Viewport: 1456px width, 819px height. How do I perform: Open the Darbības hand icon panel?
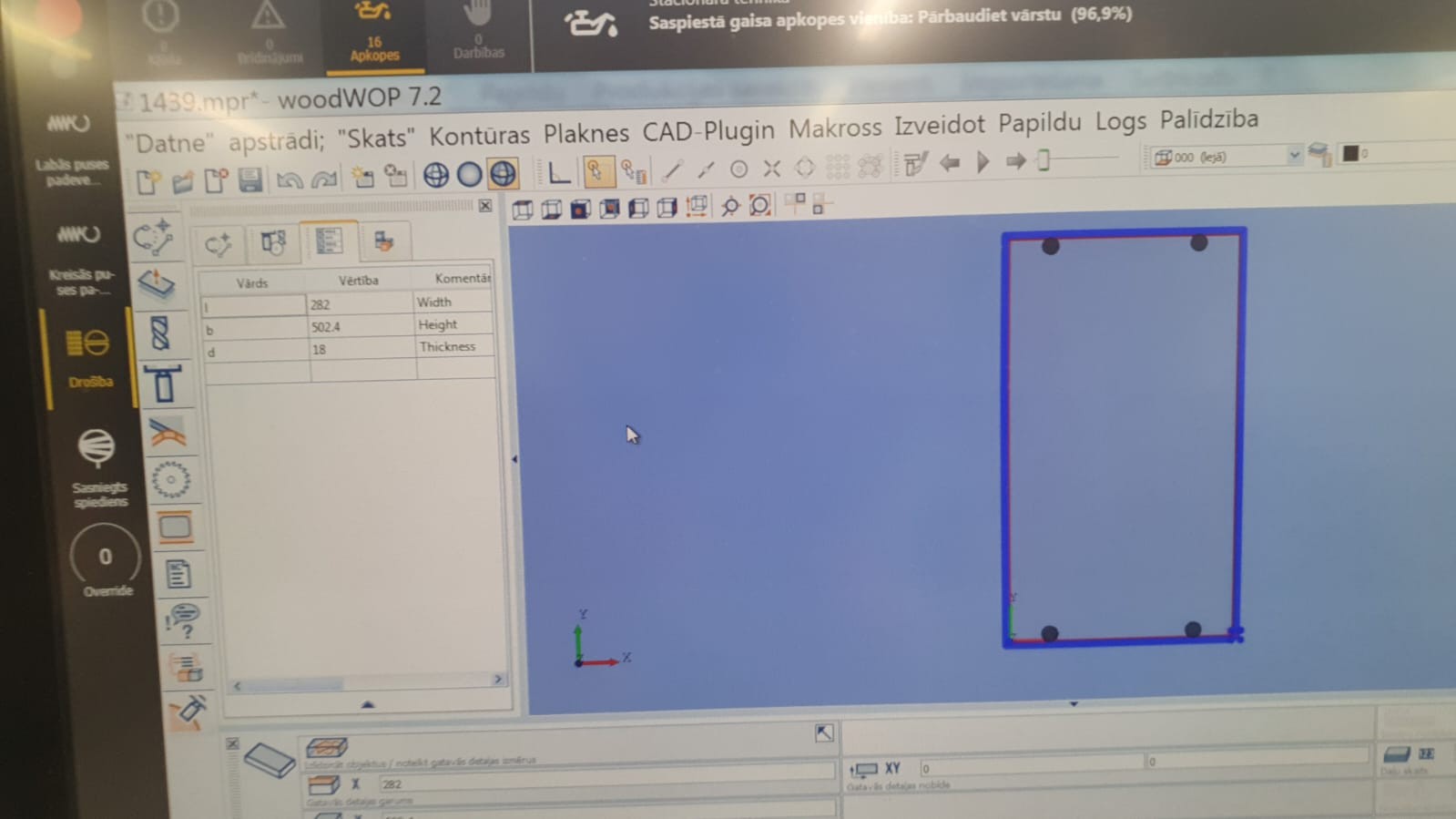[x=478, y=31]
